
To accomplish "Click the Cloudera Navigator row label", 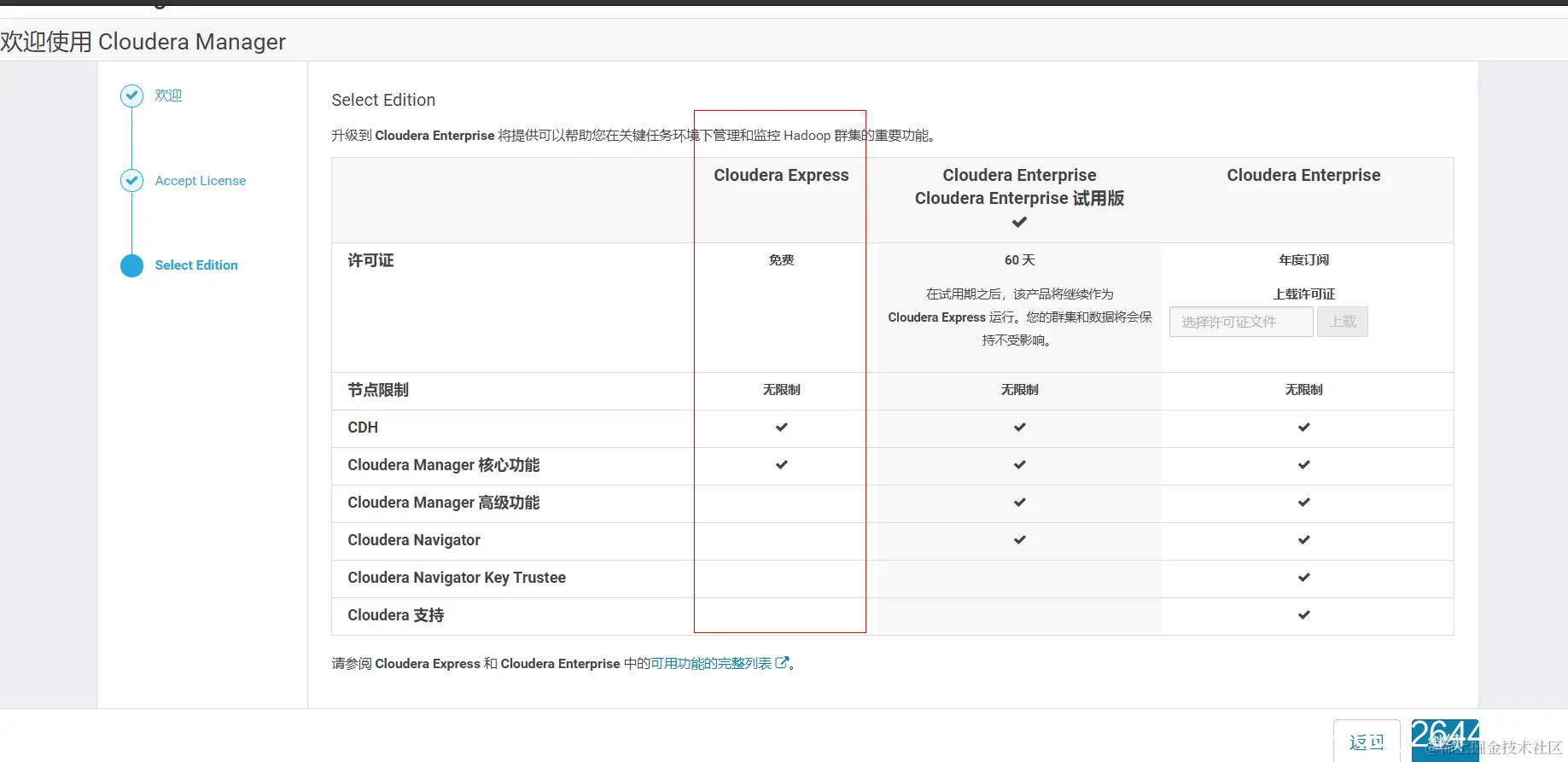I will pyautogui.click(x=414, y=540).
